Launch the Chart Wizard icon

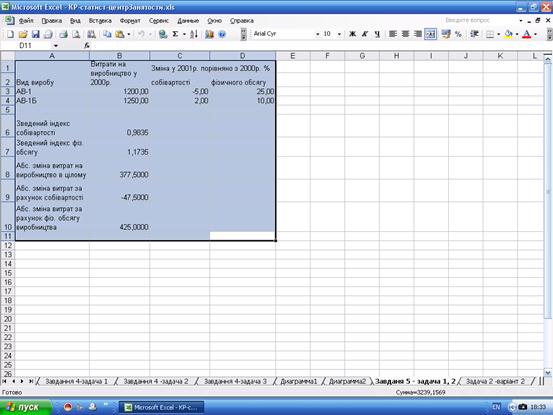click(209, 34)
